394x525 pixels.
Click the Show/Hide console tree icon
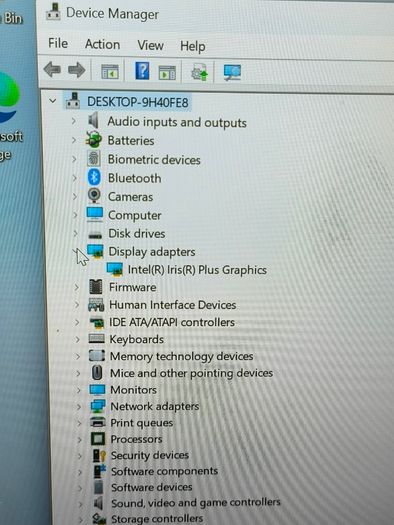coord(110,71)
